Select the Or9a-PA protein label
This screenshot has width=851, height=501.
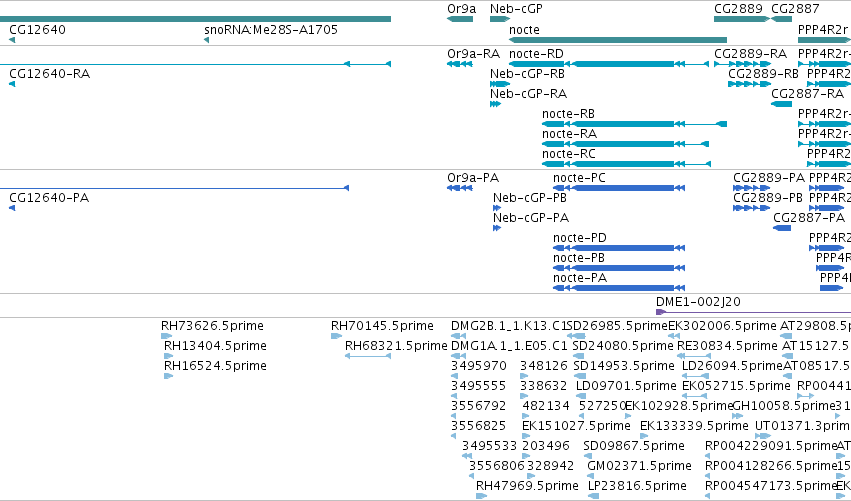coord(473,178)
